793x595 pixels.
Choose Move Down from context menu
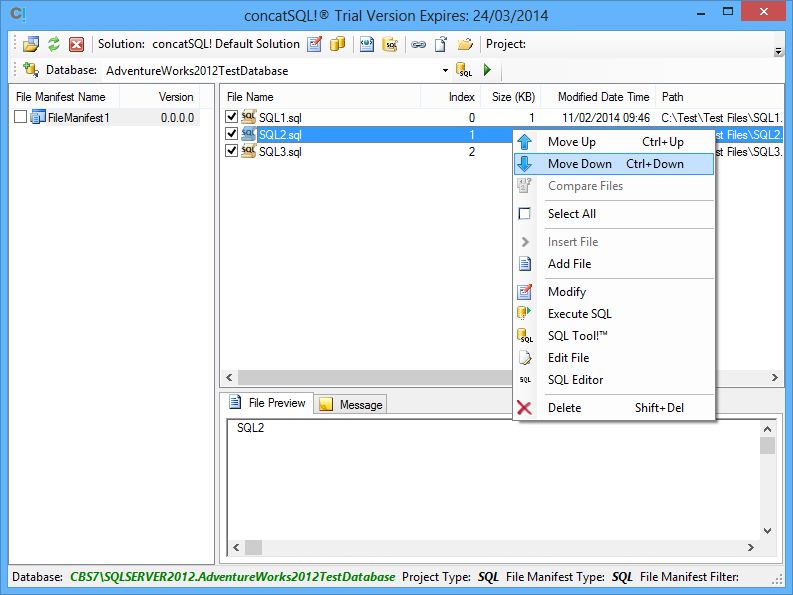614,164
